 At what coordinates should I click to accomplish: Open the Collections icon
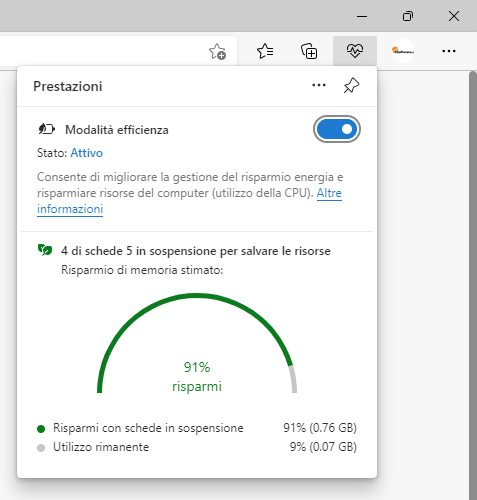(309, 51)
